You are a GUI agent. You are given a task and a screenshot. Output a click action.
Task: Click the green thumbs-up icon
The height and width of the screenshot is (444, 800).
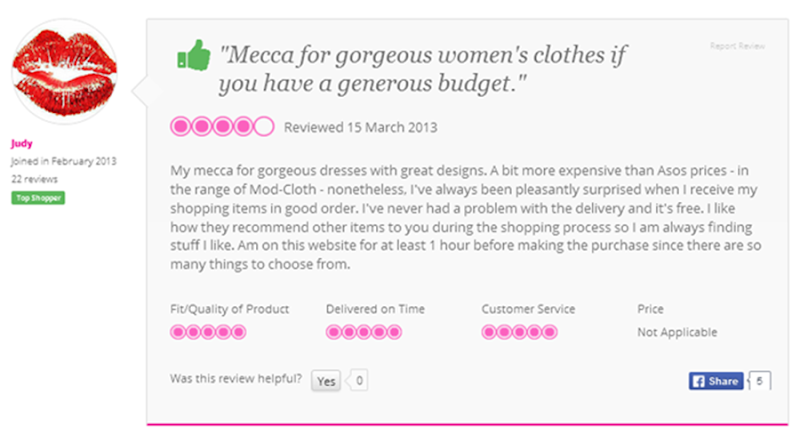[192, 57]
